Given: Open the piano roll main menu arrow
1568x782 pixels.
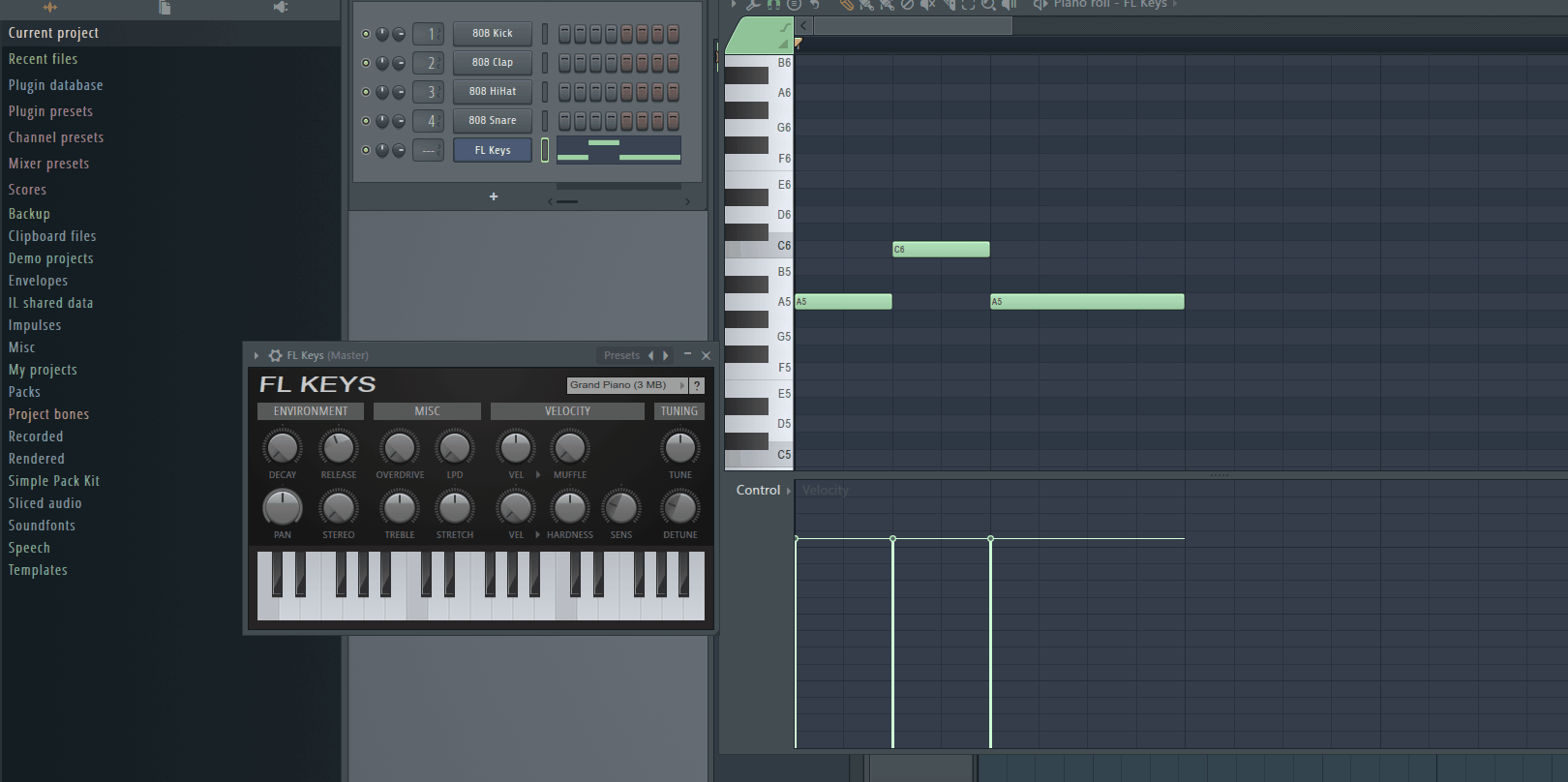Looking at the screenshot, I should [x=734, y=5].
